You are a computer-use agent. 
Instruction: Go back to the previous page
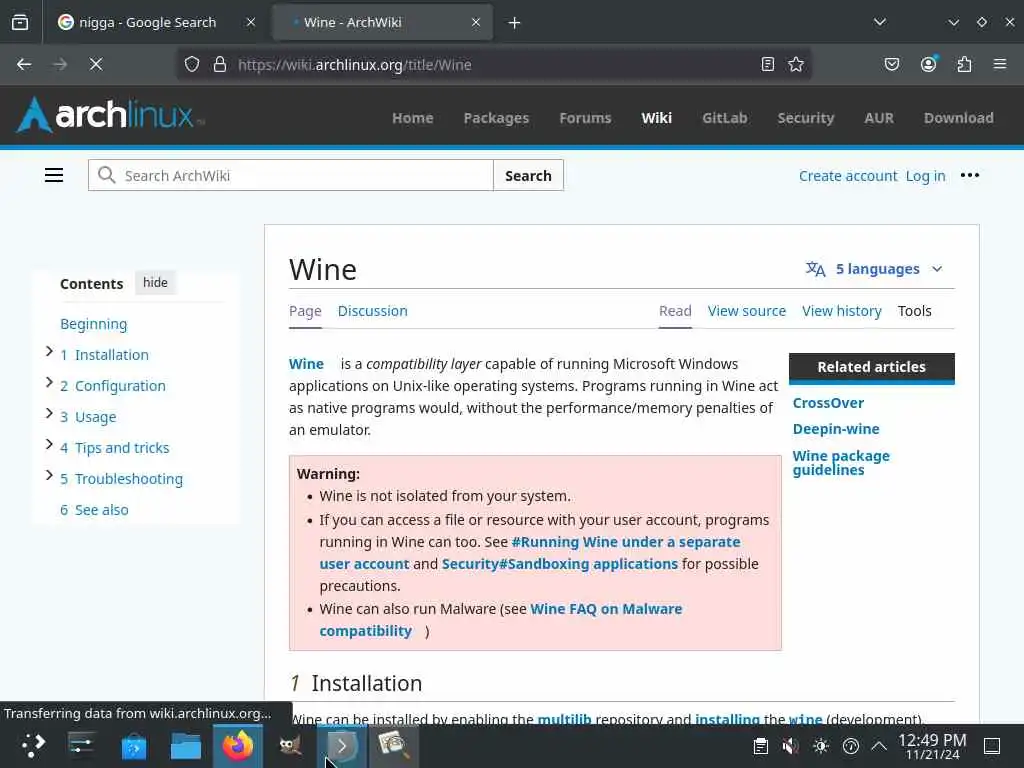click(24, 64)
